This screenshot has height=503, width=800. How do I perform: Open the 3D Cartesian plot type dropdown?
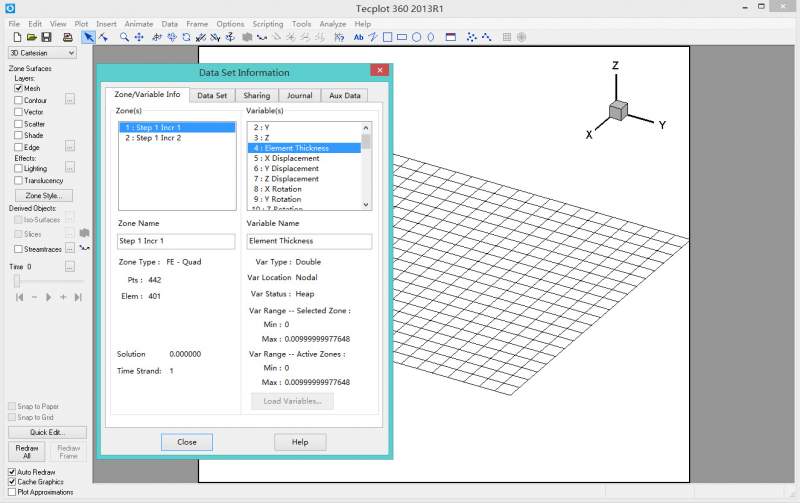[41, 53]
